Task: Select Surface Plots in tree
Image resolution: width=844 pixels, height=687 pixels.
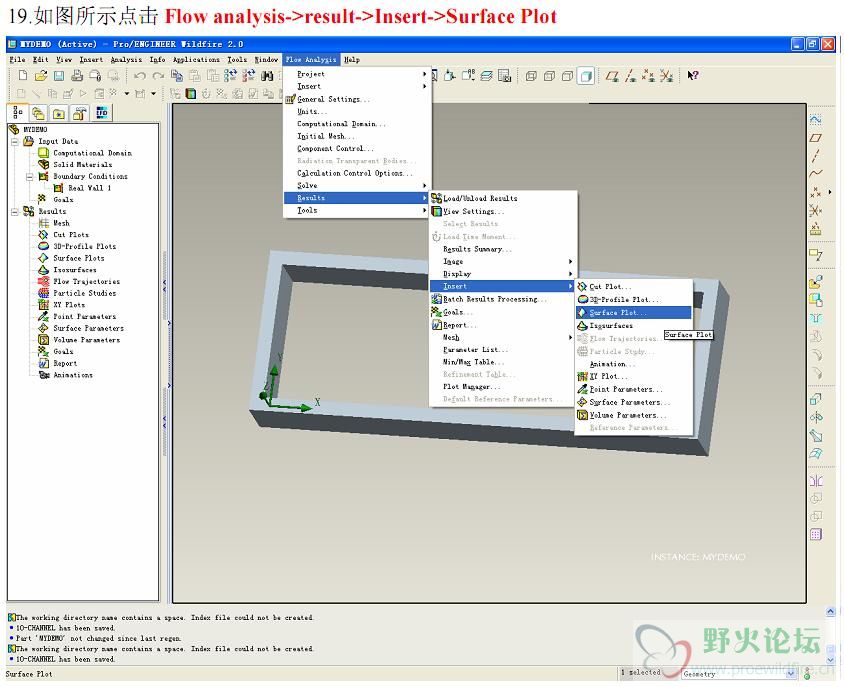Action: [79, 258]
